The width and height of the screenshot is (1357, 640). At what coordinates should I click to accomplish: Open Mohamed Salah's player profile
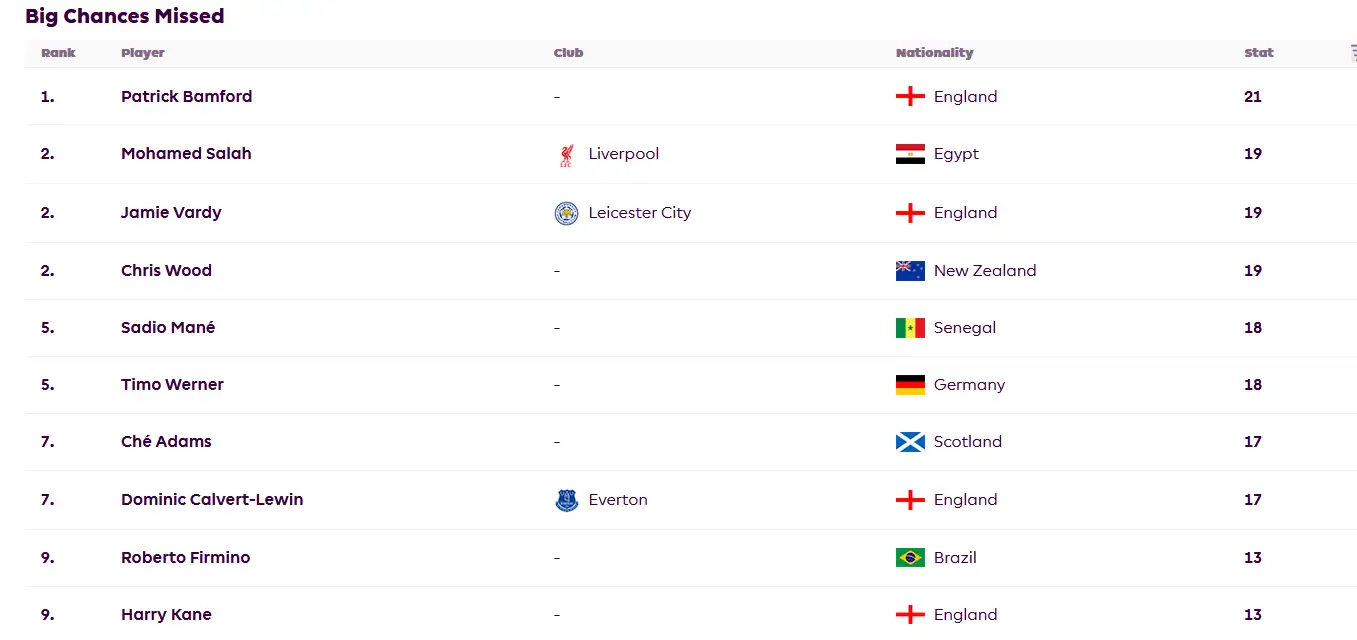pos(186,154)
